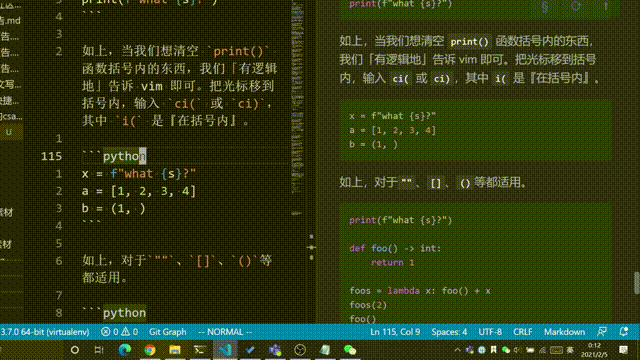The width and height of the screenshot is (640, 360).
Task: Open notifications bell in status bar
Action: coord(623,331)
